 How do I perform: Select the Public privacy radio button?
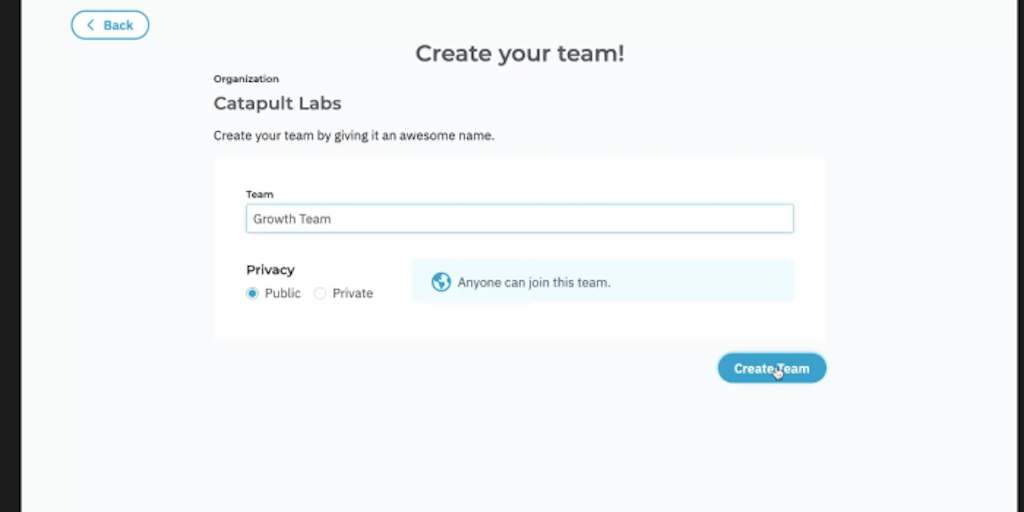pos(252,293)
